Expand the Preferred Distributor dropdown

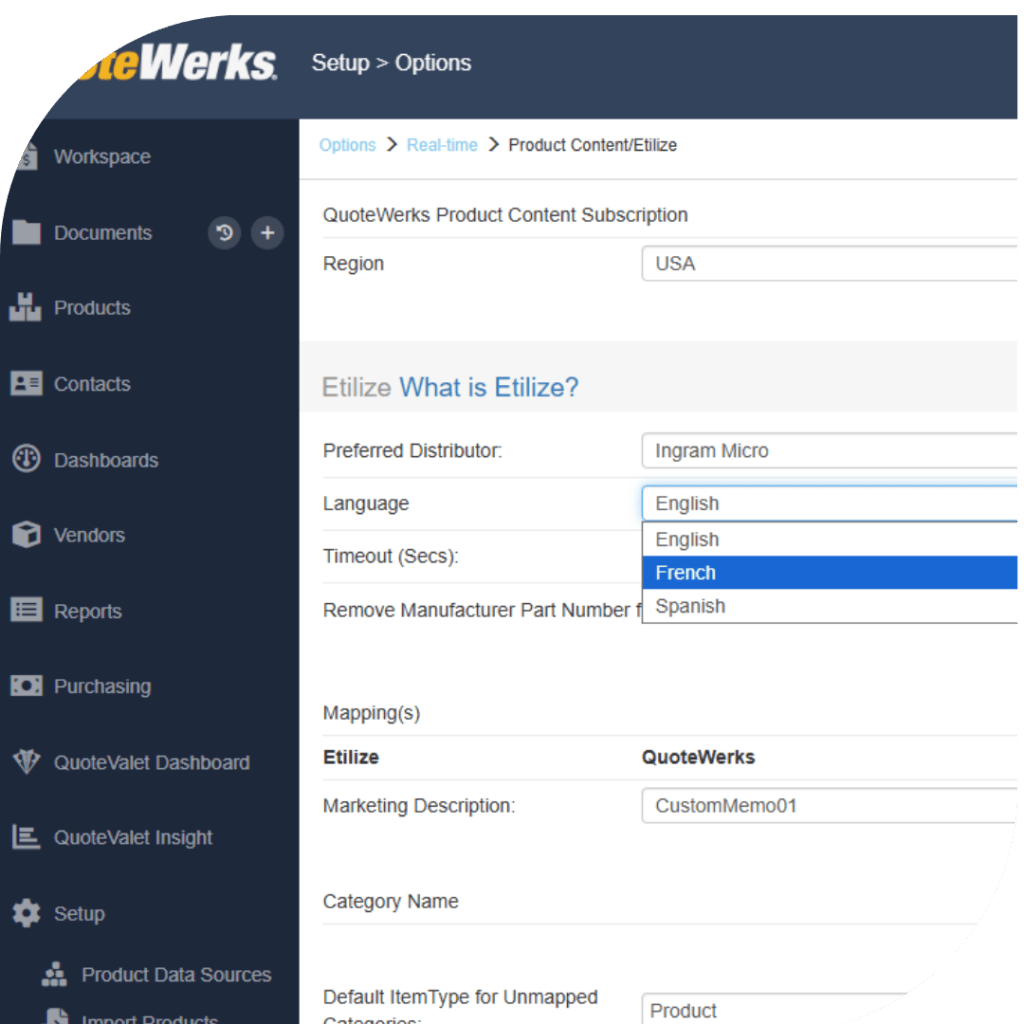[830, 451]
